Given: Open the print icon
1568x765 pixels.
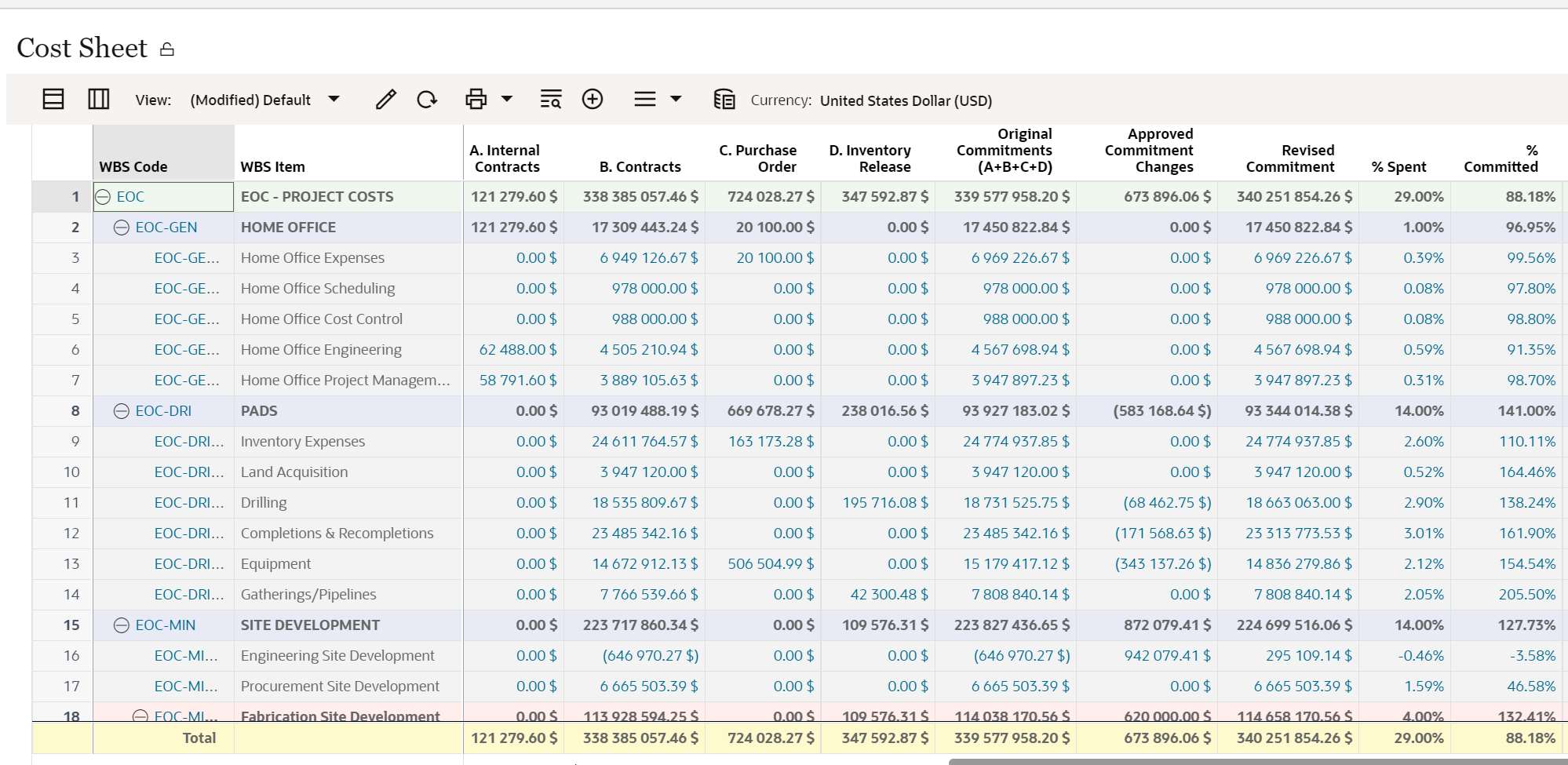Looking at the screenshot, I should pos(475,99).
